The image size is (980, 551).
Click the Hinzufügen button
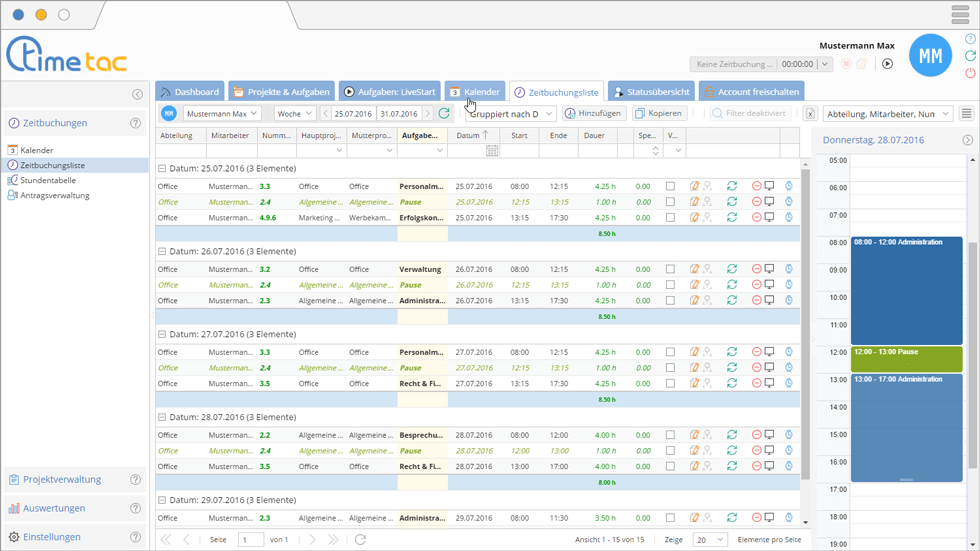tap(593, 114)
